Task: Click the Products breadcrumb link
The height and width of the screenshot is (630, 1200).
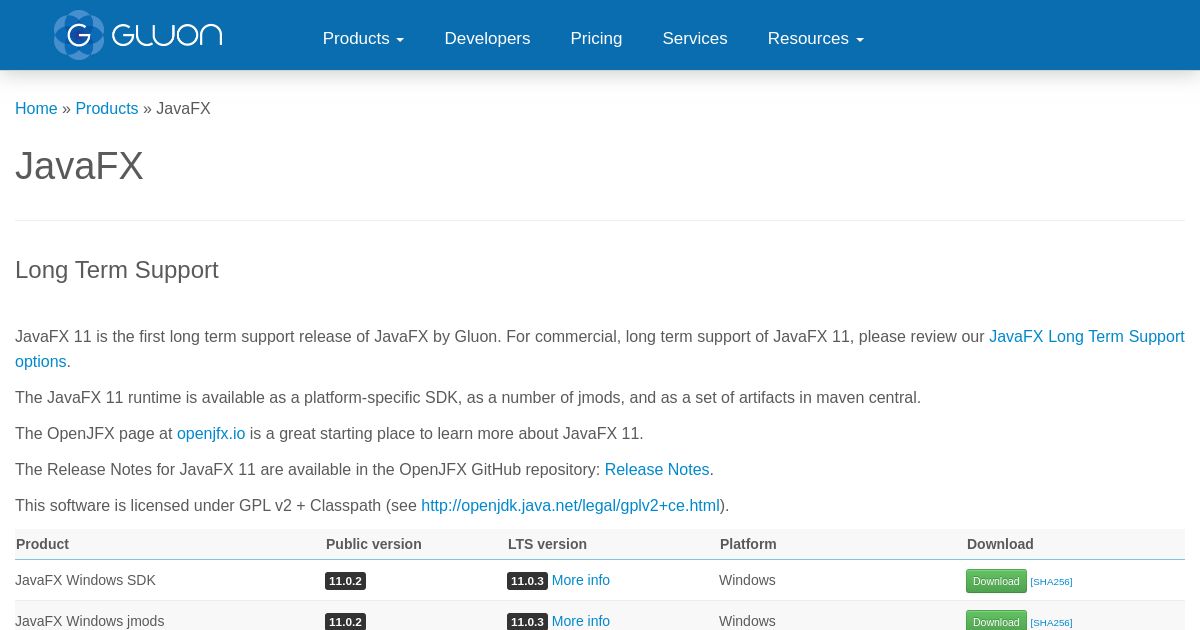Action: 107,108
